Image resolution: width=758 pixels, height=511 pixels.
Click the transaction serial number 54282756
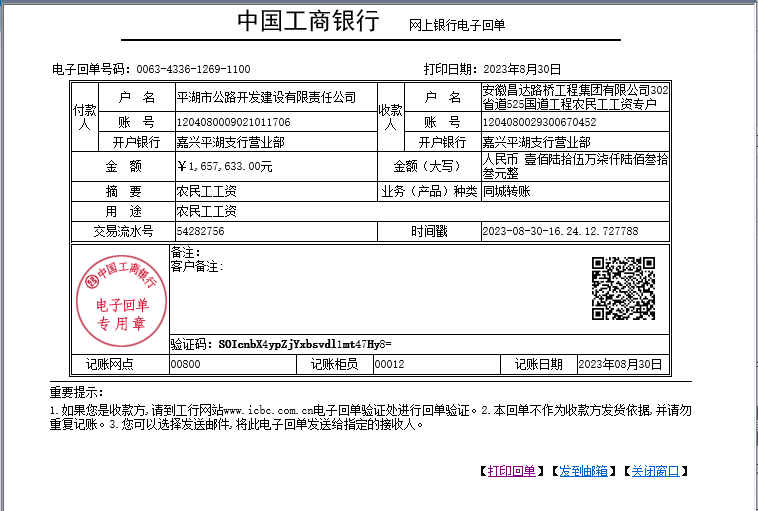tap(200, 231)
